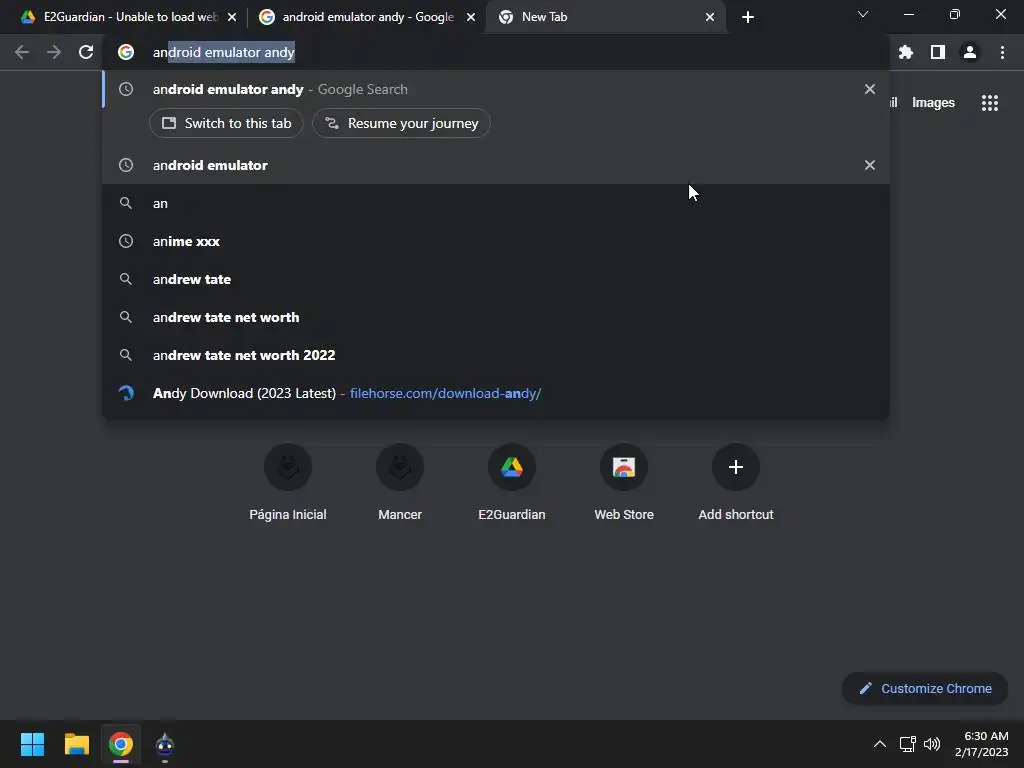Select andrew tate net worth suggestion

(x=496, y=317)
